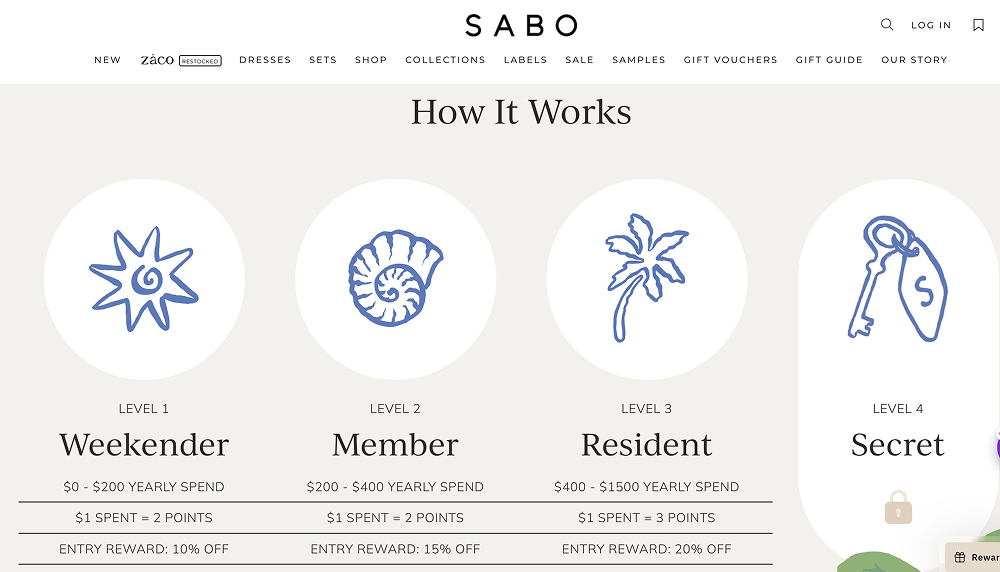
Task: Click the Resident palm tree icon
Action: coord(646,278)
